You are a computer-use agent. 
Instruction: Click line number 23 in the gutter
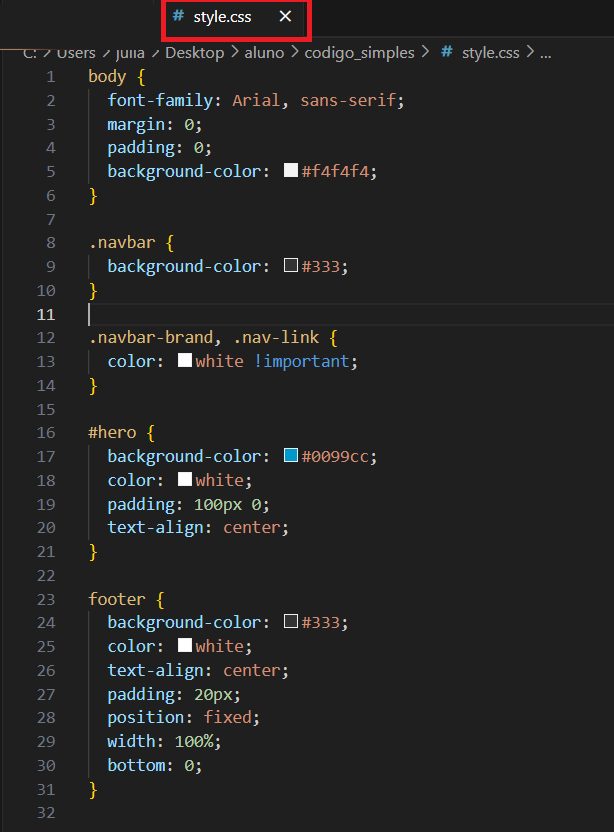click(46, 599)
